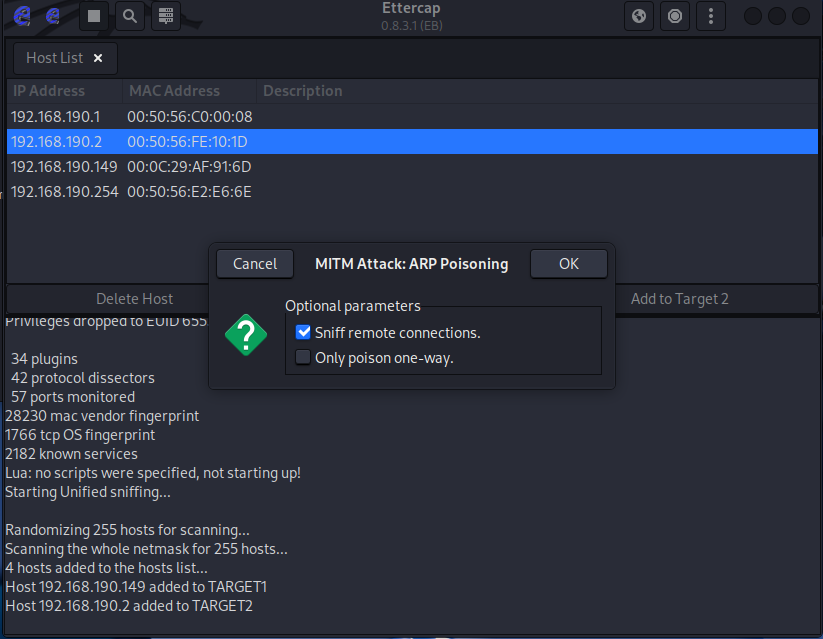The image size is (823, 639).
Task: Click the second Ettercap logo icon
Action: click(x=52, y=16)
